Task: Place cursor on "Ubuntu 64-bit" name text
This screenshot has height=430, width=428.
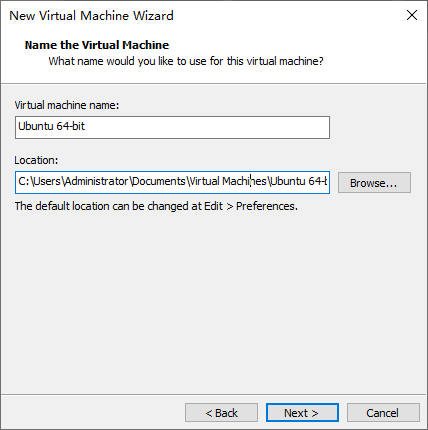Action: [x=51, y=126]
